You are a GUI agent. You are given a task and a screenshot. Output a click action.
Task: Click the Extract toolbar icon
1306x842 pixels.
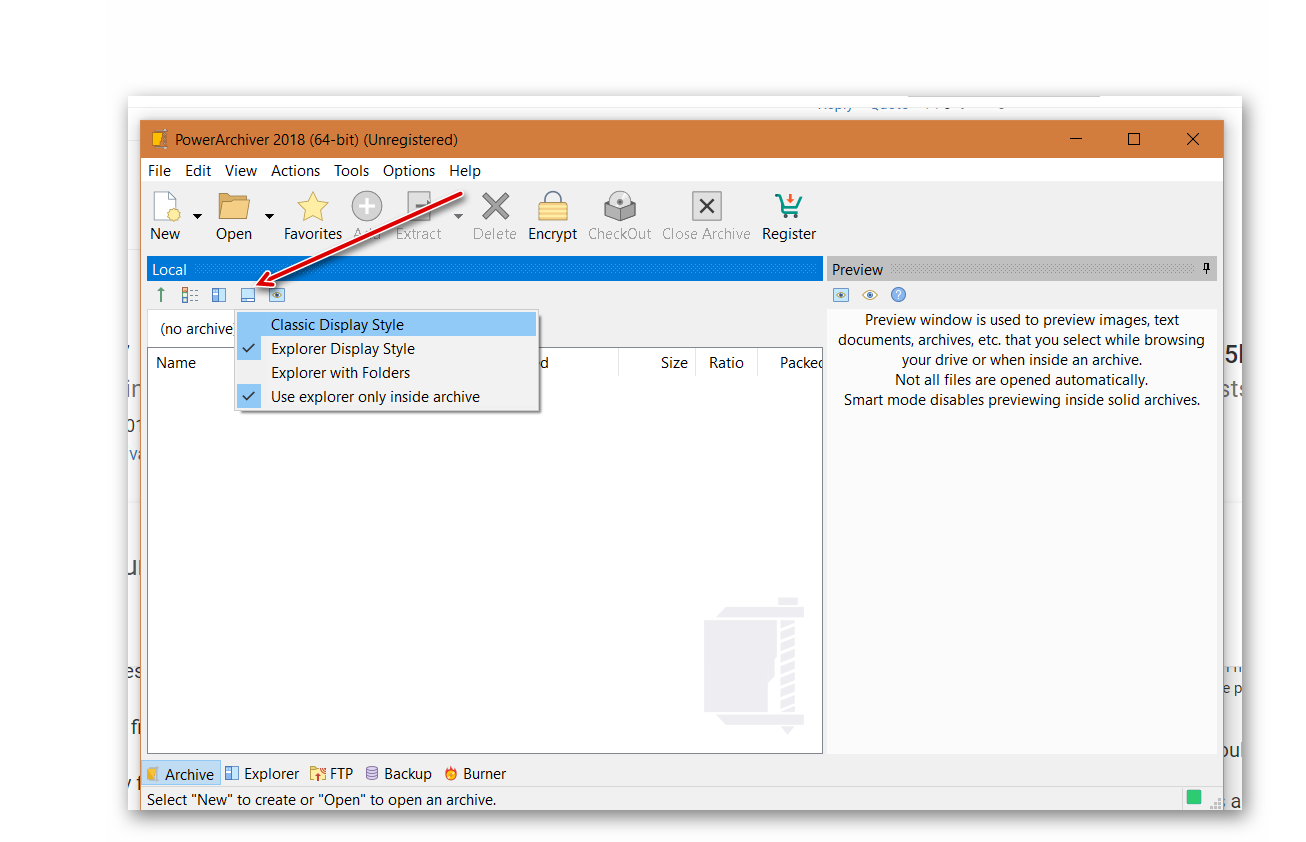418,207
